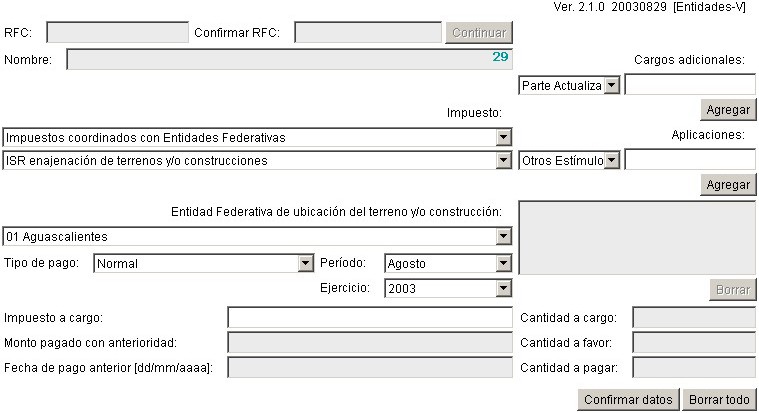Click the Continuar button
The image size is (759, 413).
tap(479, 33)
